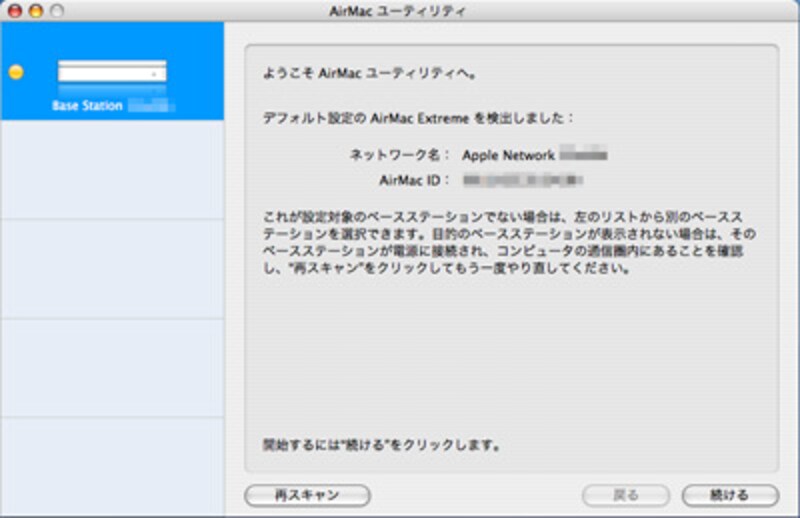
Task: Minimize window with the yellow button
Action: point(35,9)
